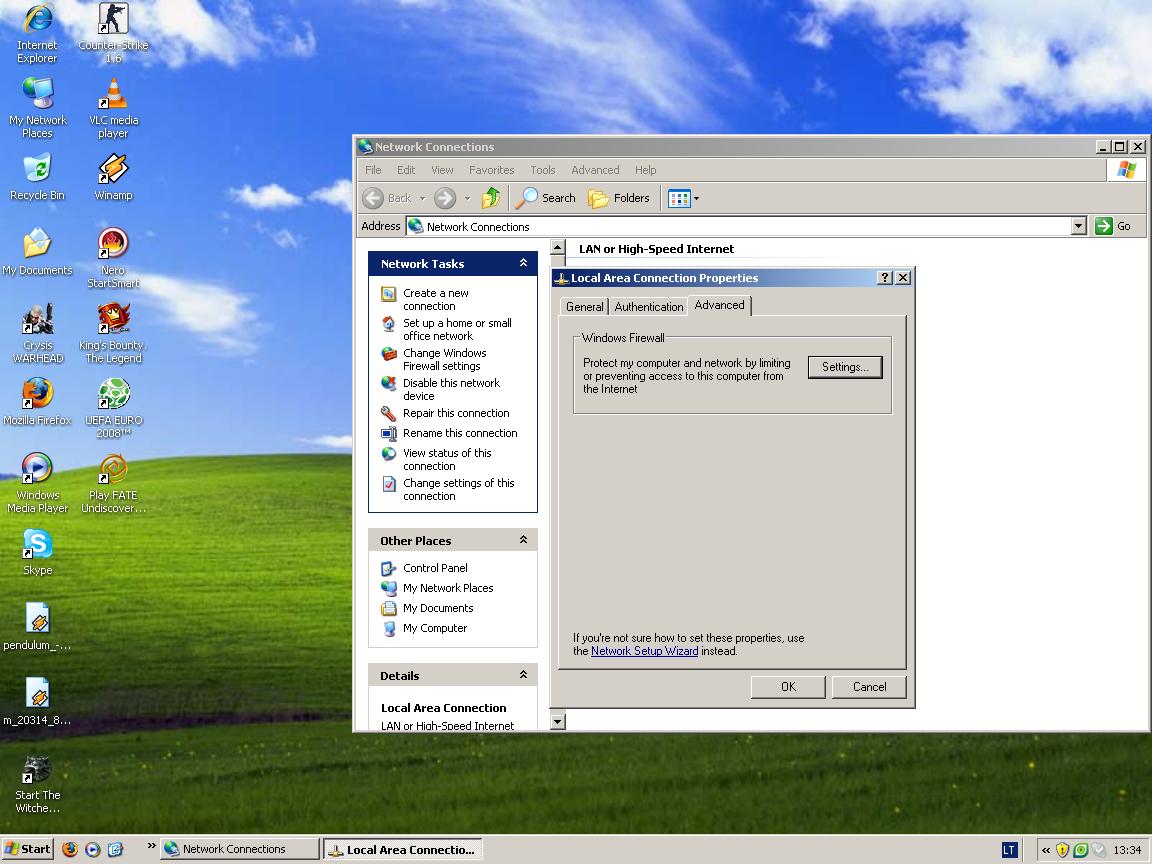Click the dialog's question mark help button
Image resolution: width=1152 pixels, height=864 pixels.
coord(885,278)
